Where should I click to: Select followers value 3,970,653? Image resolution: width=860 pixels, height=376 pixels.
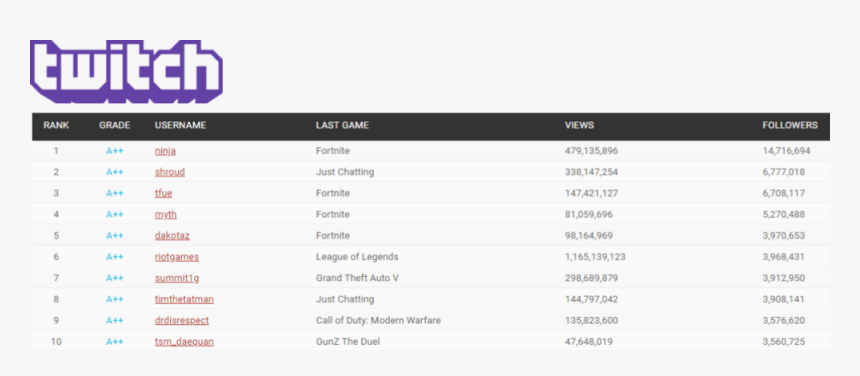tap(784, 236)
